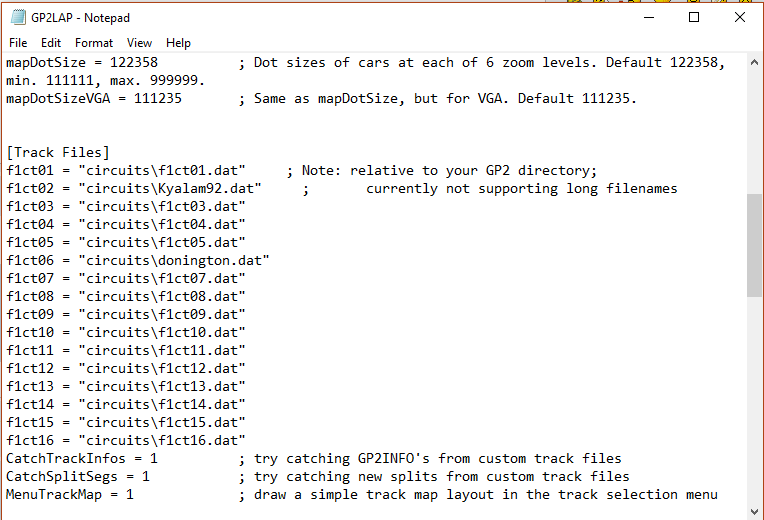This screenshot has height=520, width=764.
Task: Open the Format menu
Action: point(94,43)
